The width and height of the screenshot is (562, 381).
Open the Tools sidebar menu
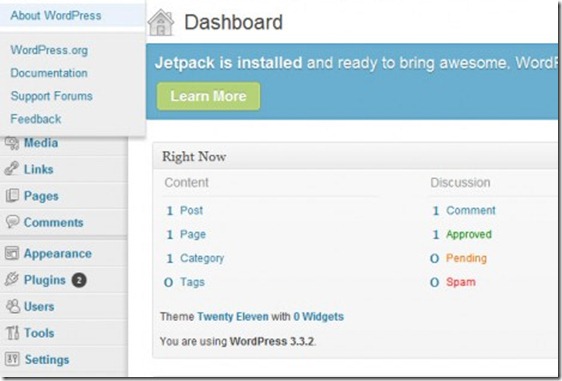point(39,333)
